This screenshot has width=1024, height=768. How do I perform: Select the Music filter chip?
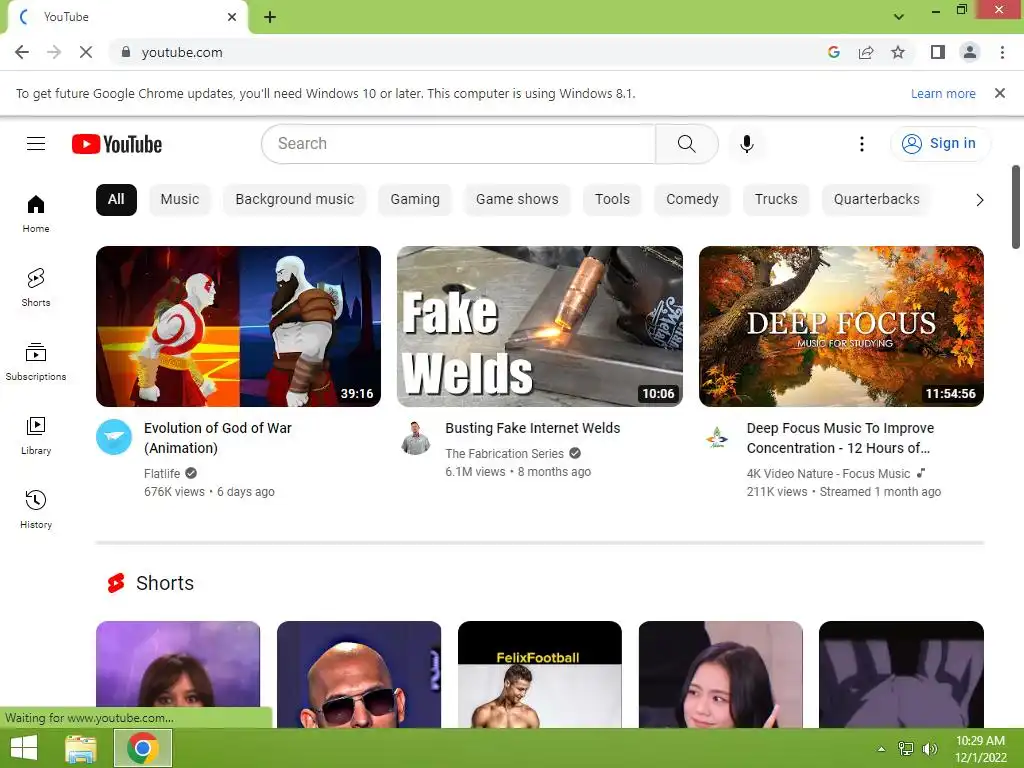(180, 199)
